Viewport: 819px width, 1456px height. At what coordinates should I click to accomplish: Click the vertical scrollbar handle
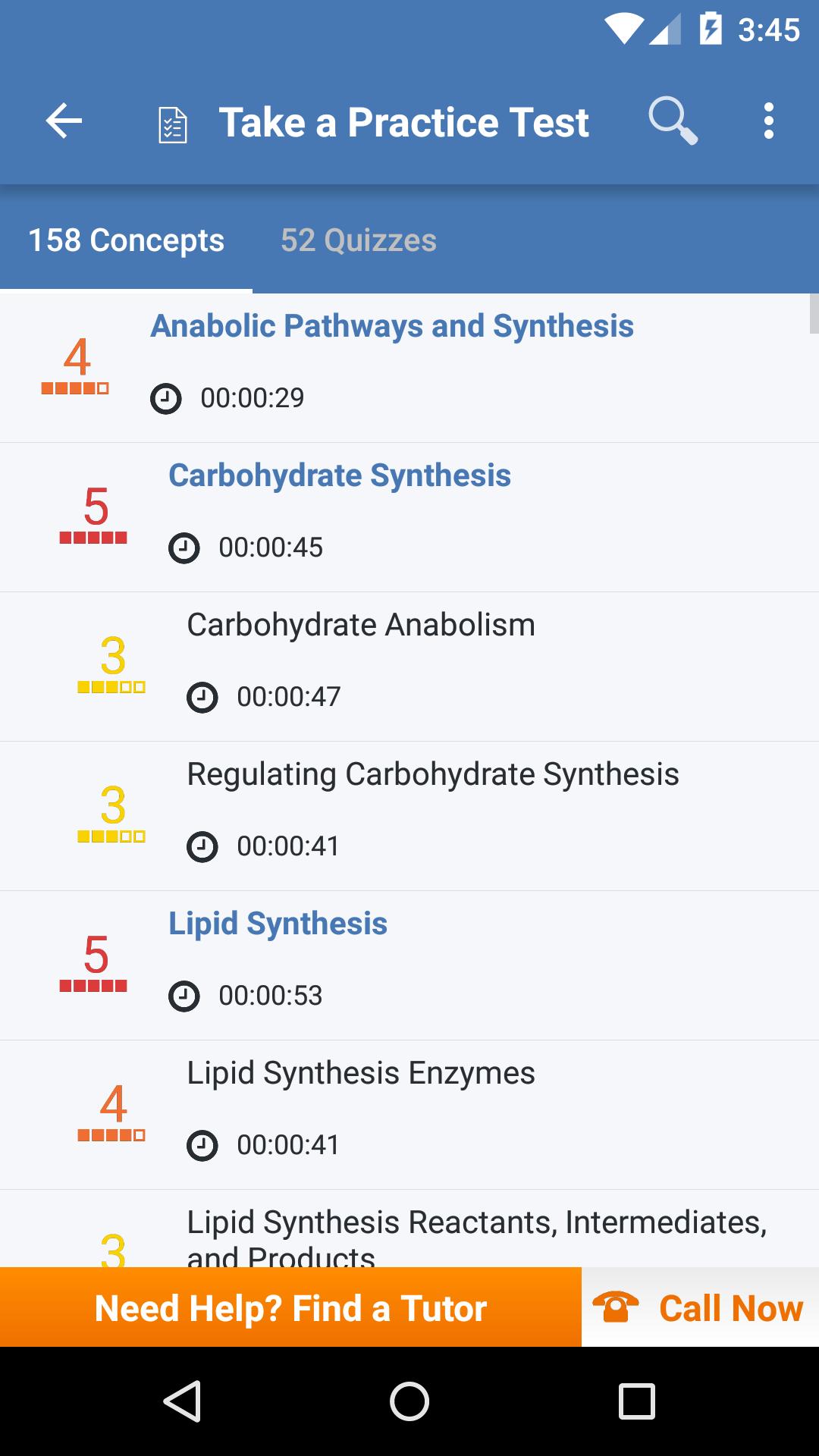point(814,313)
